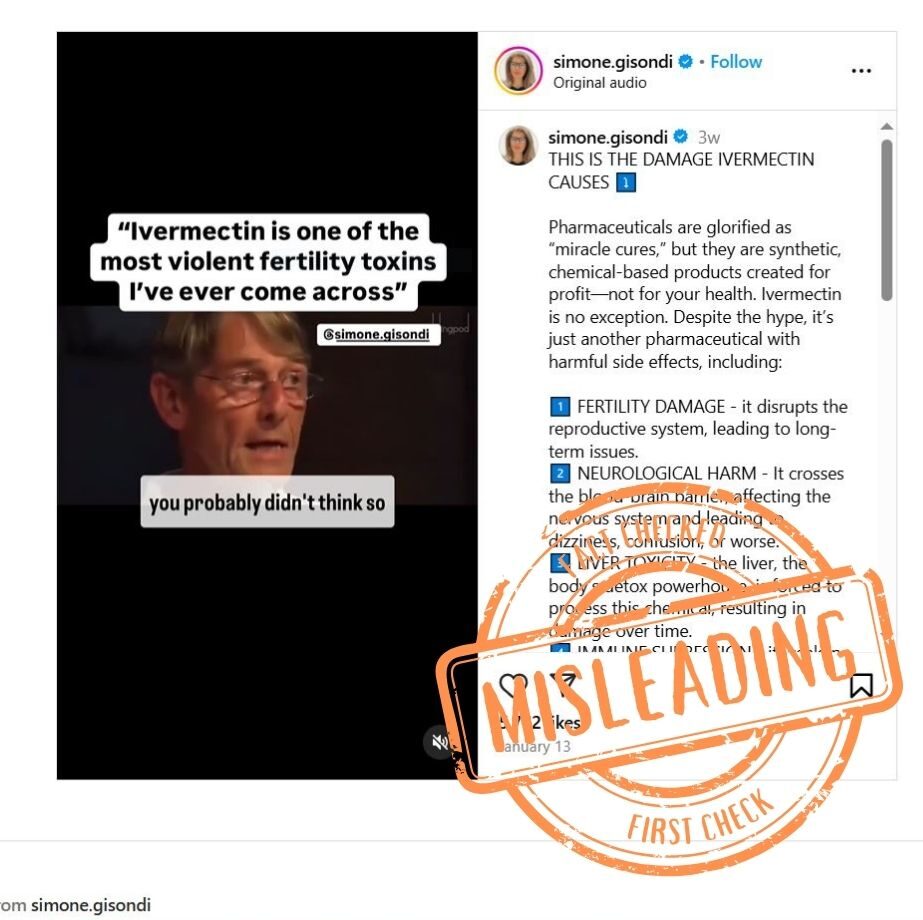923x920 pixels.
Task: Open simone.gisondi profile picture in header
Action: (519, 71)
